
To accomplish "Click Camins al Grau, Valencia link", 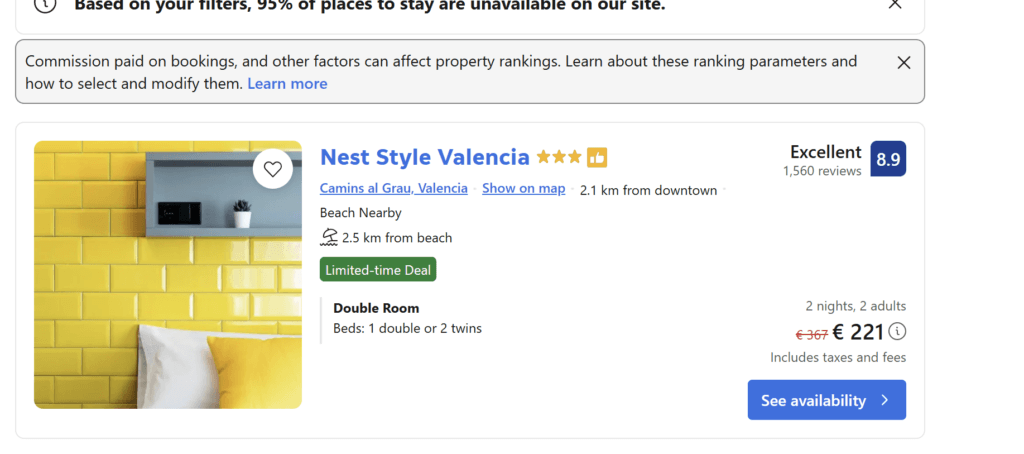I will point(393,189).
